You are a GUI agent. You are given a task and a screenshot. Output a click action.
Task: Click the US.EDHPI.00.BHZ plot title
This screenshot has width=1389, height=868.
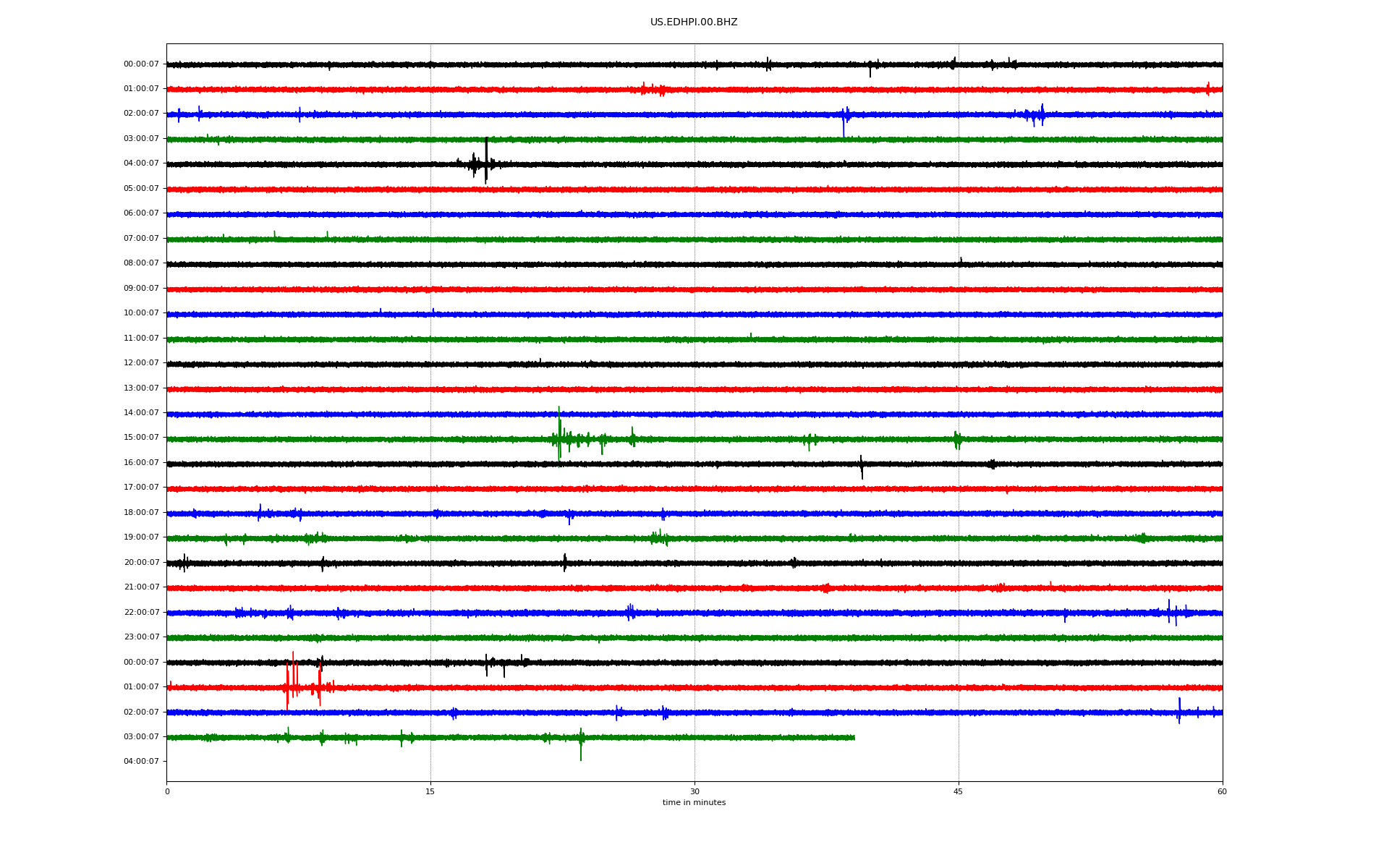tap(694, 22)
